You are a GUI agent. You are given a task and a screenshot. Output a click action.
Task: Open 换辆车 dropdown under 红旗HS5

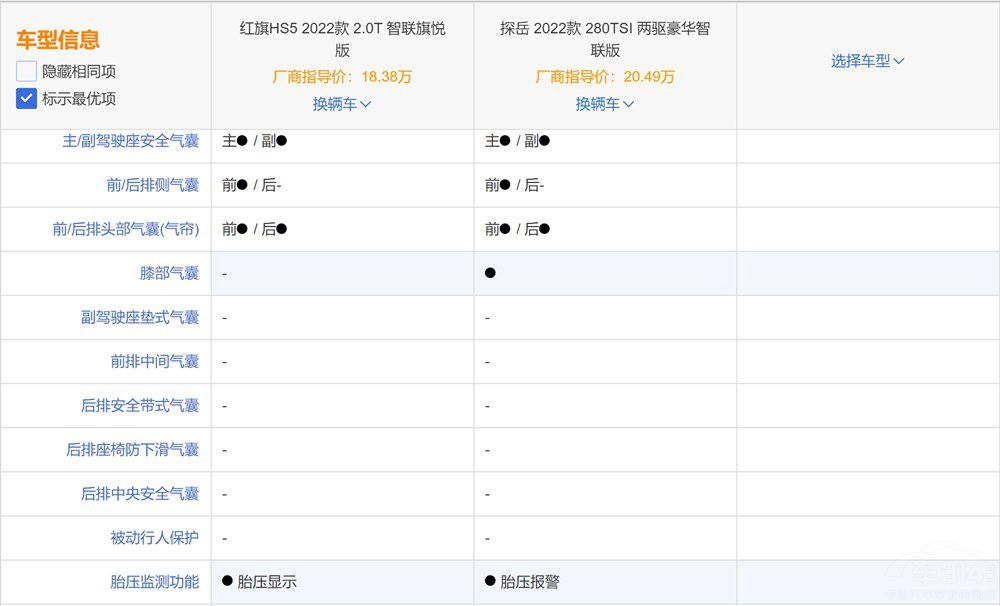tap(342, 104)
